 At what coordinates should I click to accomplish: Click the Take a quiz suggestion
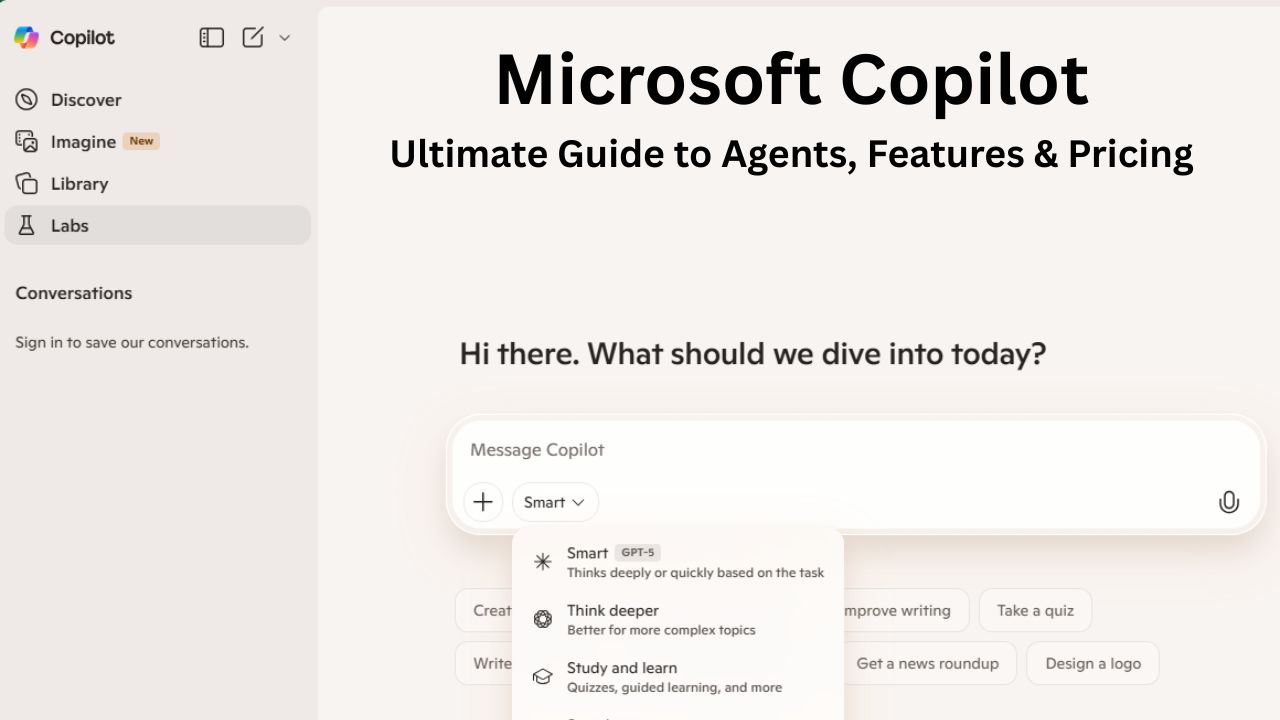(x=1035, y=610)
